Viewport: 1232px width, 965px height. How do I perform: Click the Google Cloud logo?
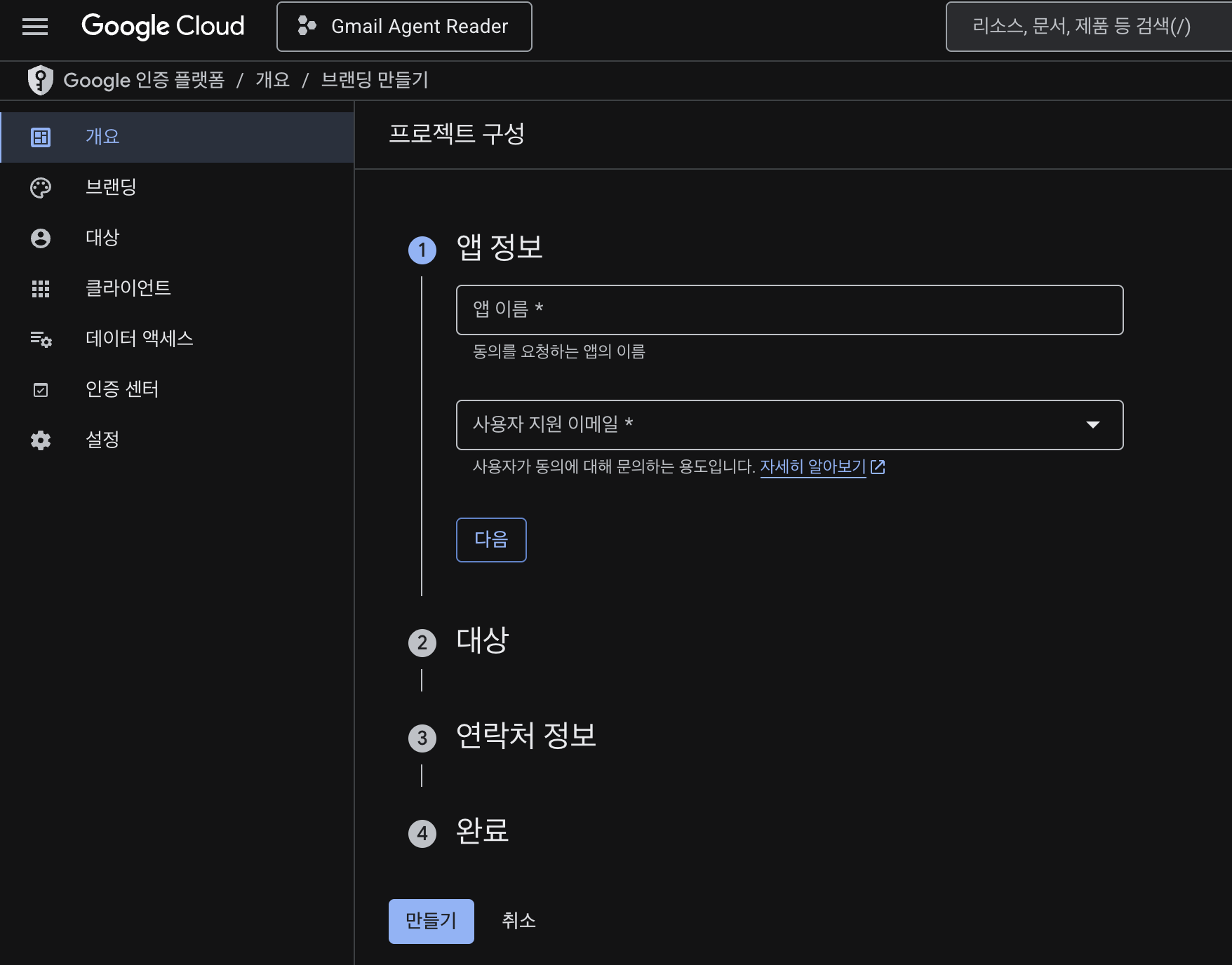tap(163, 27)
